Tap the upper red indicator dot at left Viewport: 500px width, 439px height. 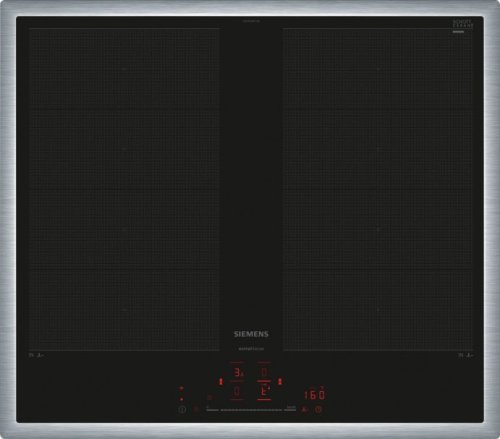coord(182,389)
